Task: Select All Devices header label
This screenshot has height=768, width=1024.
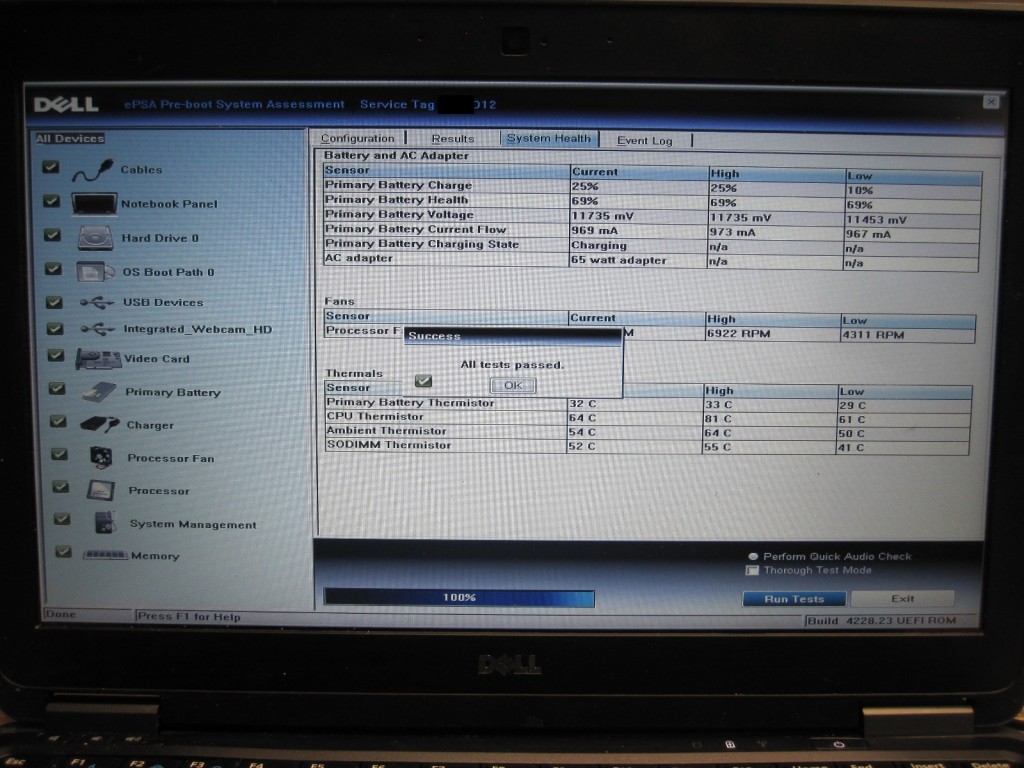Action: point(70,138)
